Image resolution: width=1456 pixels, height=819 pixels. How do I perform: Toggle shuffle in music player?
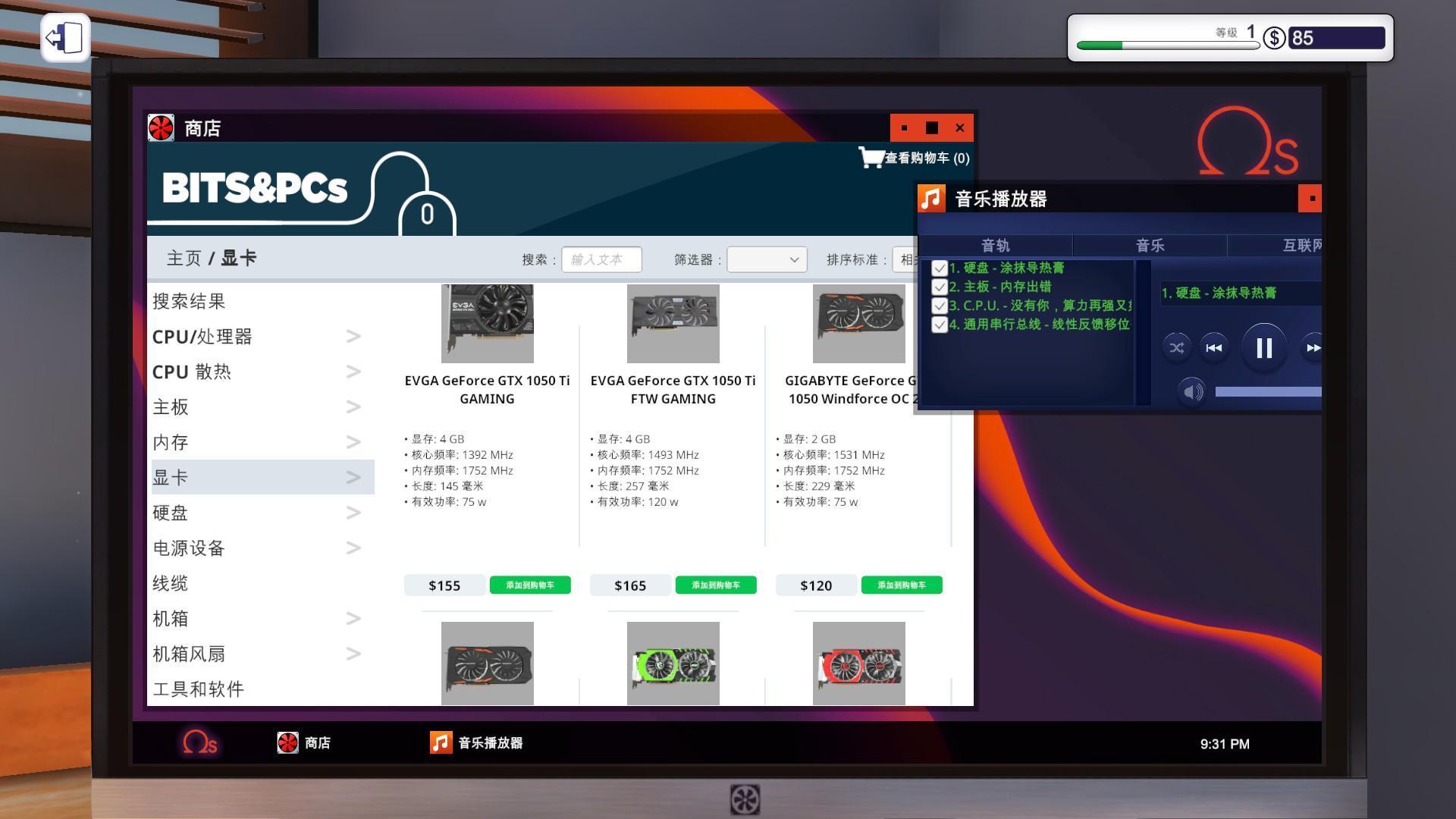point(1176,347)
